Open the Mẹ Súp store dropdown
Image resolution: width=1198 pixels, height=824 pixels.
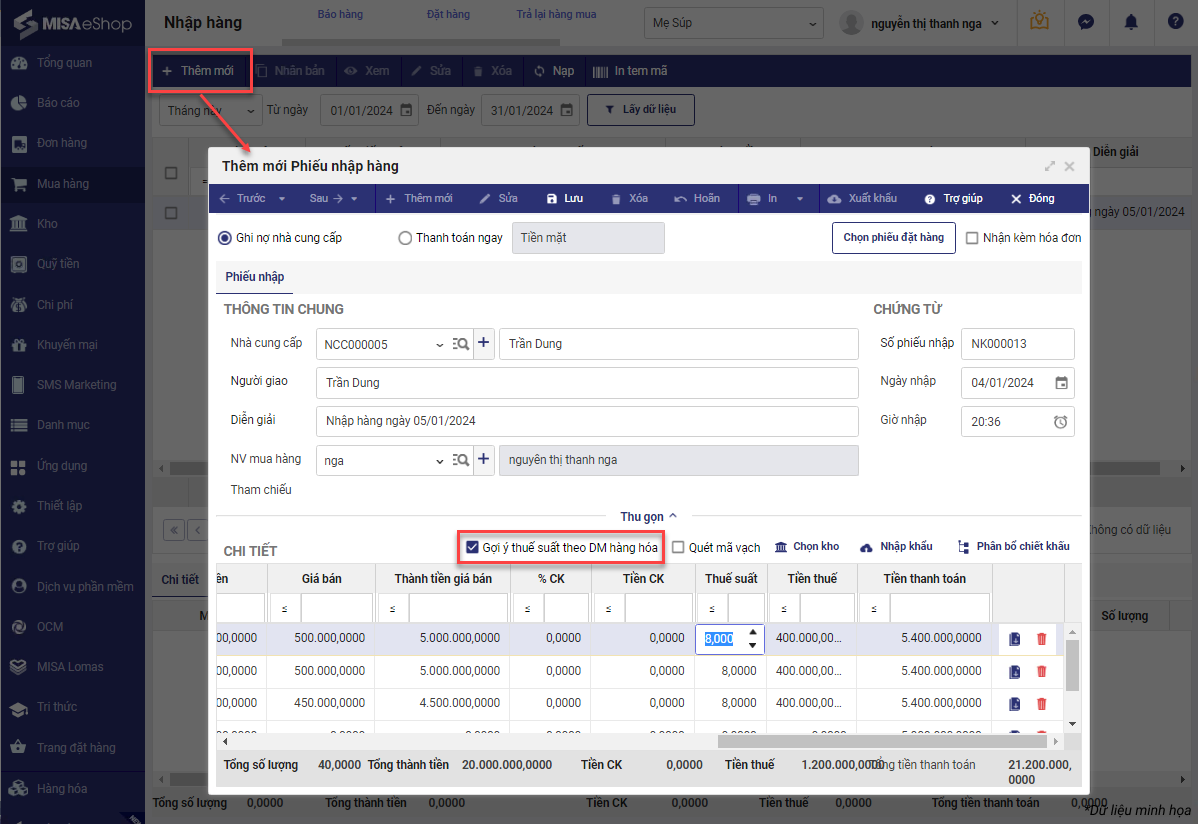[735, 22]
